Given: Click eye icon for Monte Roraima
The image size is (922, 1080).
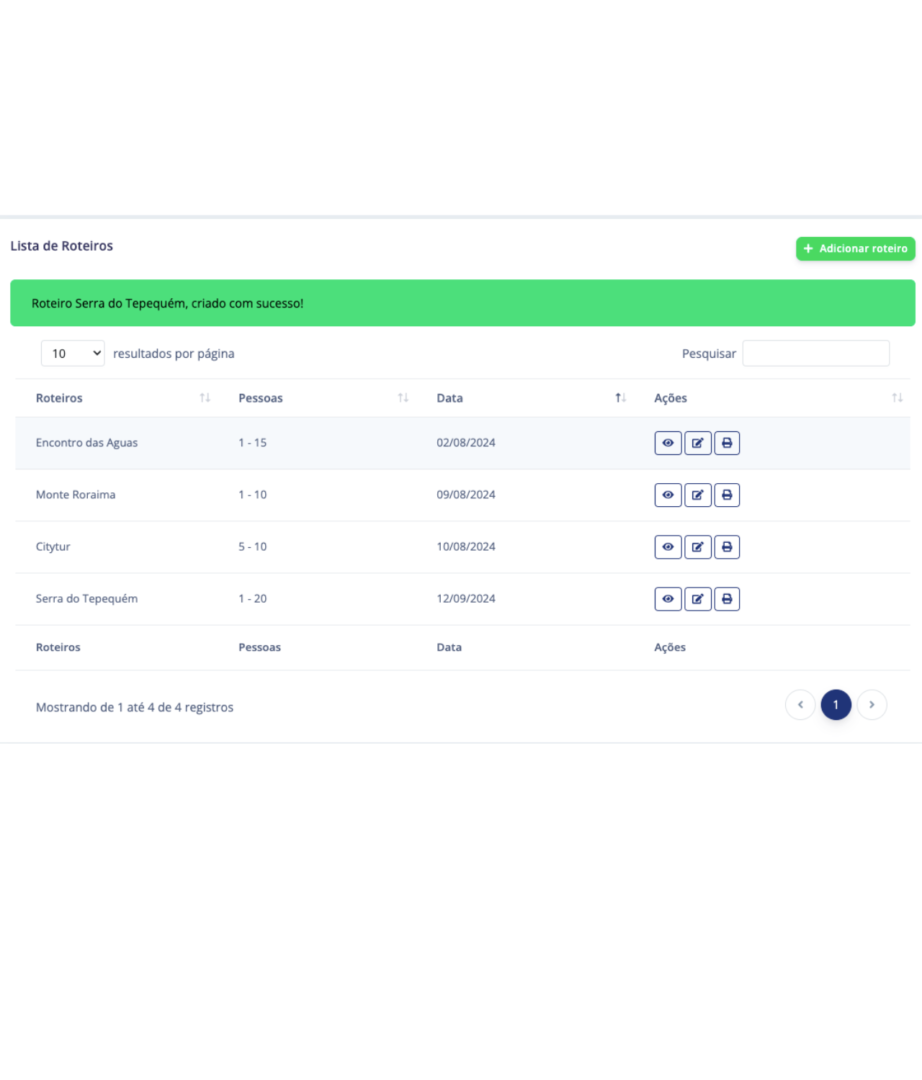Looking at the screenshot, I should (x=668, y=495).
